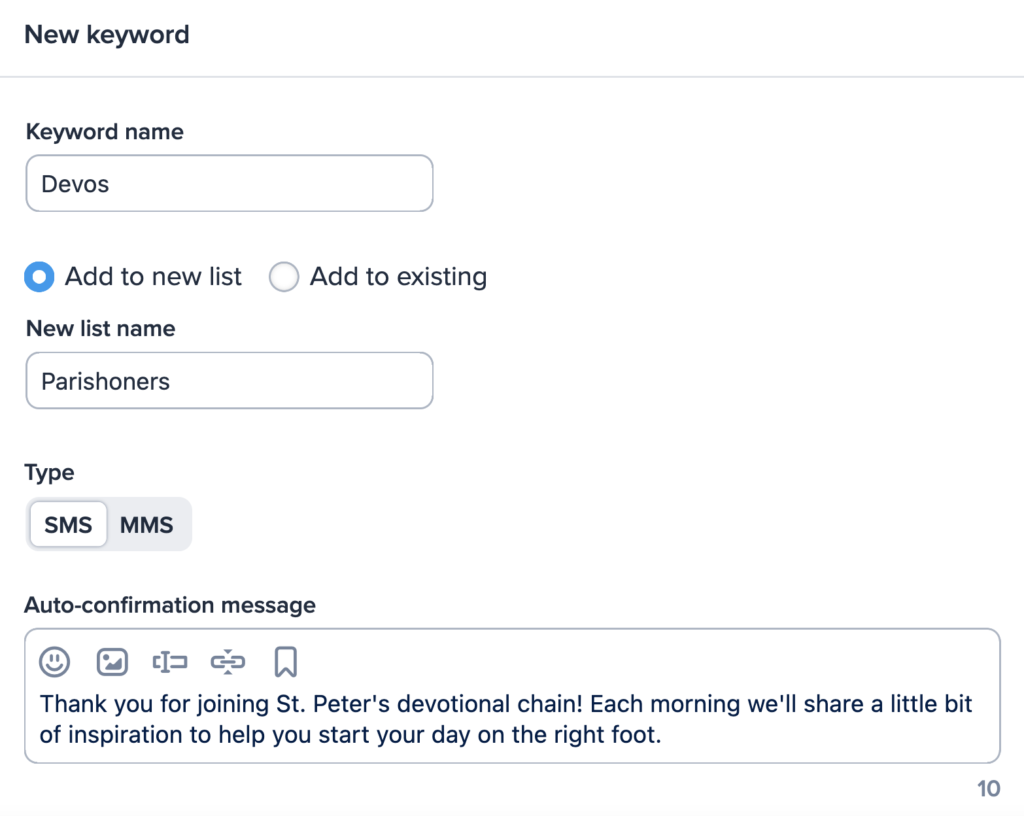Viewport: 1024px width, 816px height.
Task: Open saved templates bookmark icon
Action: 285,661
